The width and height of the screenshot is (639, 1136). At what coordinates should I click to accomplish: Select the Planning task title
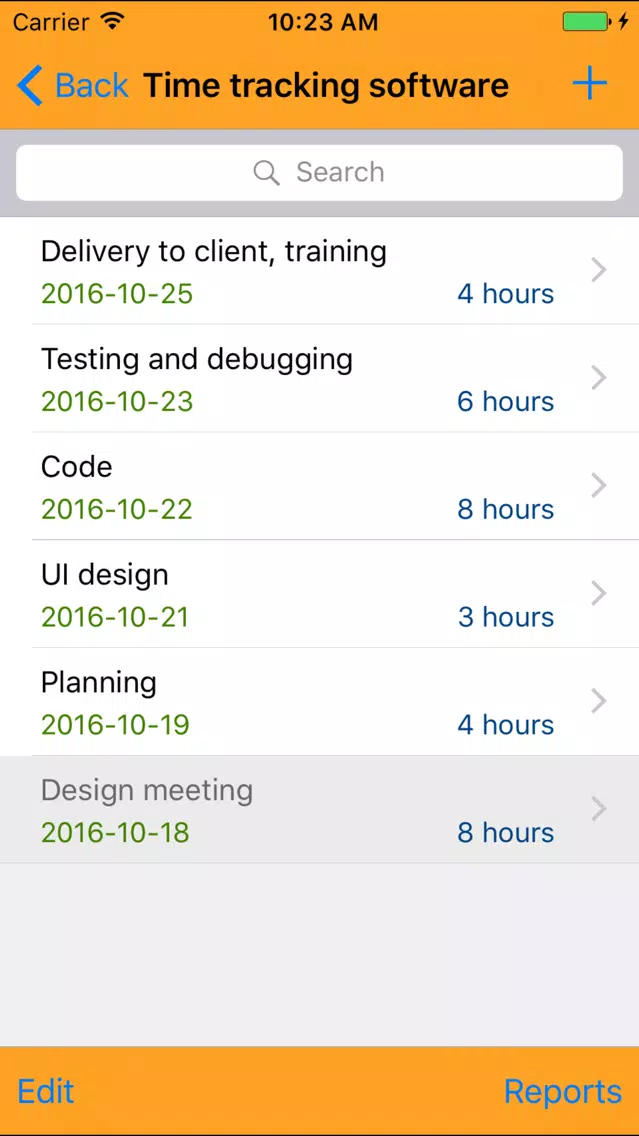(99, 683)
